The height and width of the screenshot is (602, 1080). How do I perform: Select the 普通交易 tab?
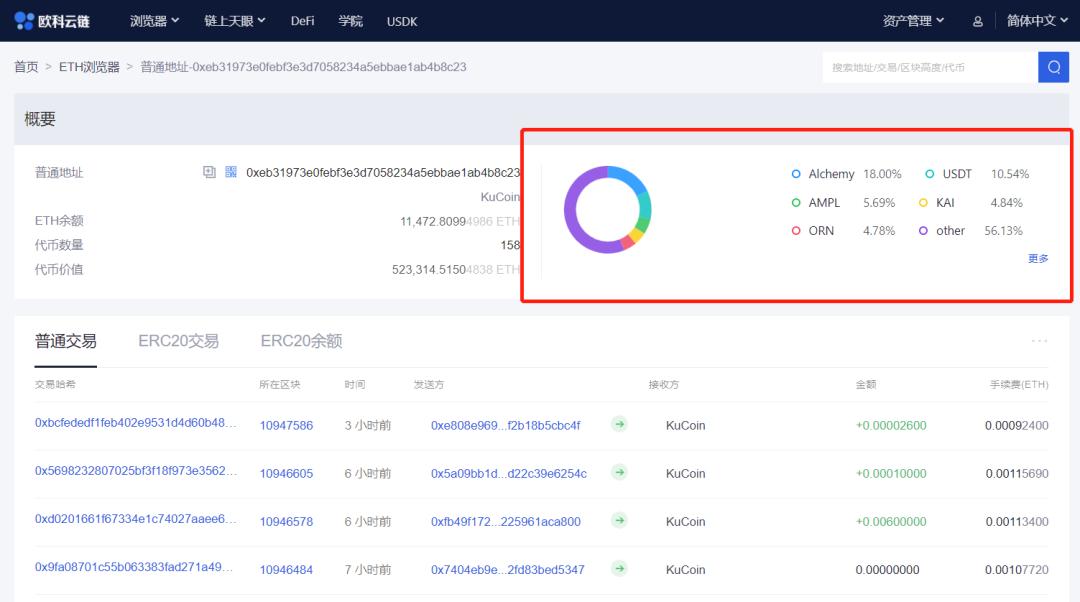(x=65, y=341)
